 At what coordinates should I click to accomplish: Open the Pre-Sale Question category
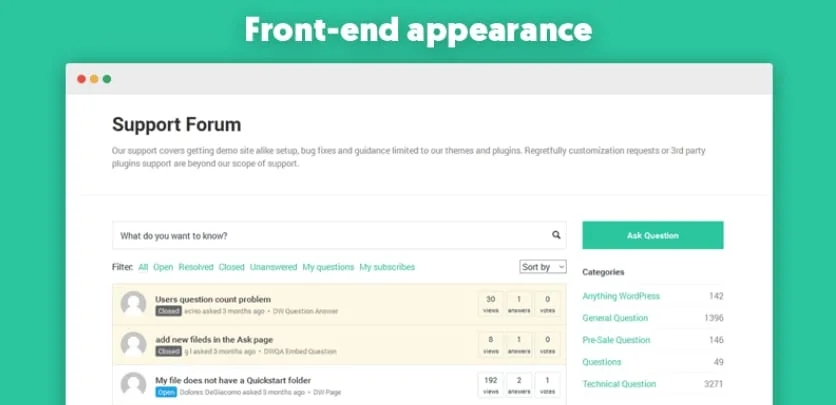click(x=616, y=340)
